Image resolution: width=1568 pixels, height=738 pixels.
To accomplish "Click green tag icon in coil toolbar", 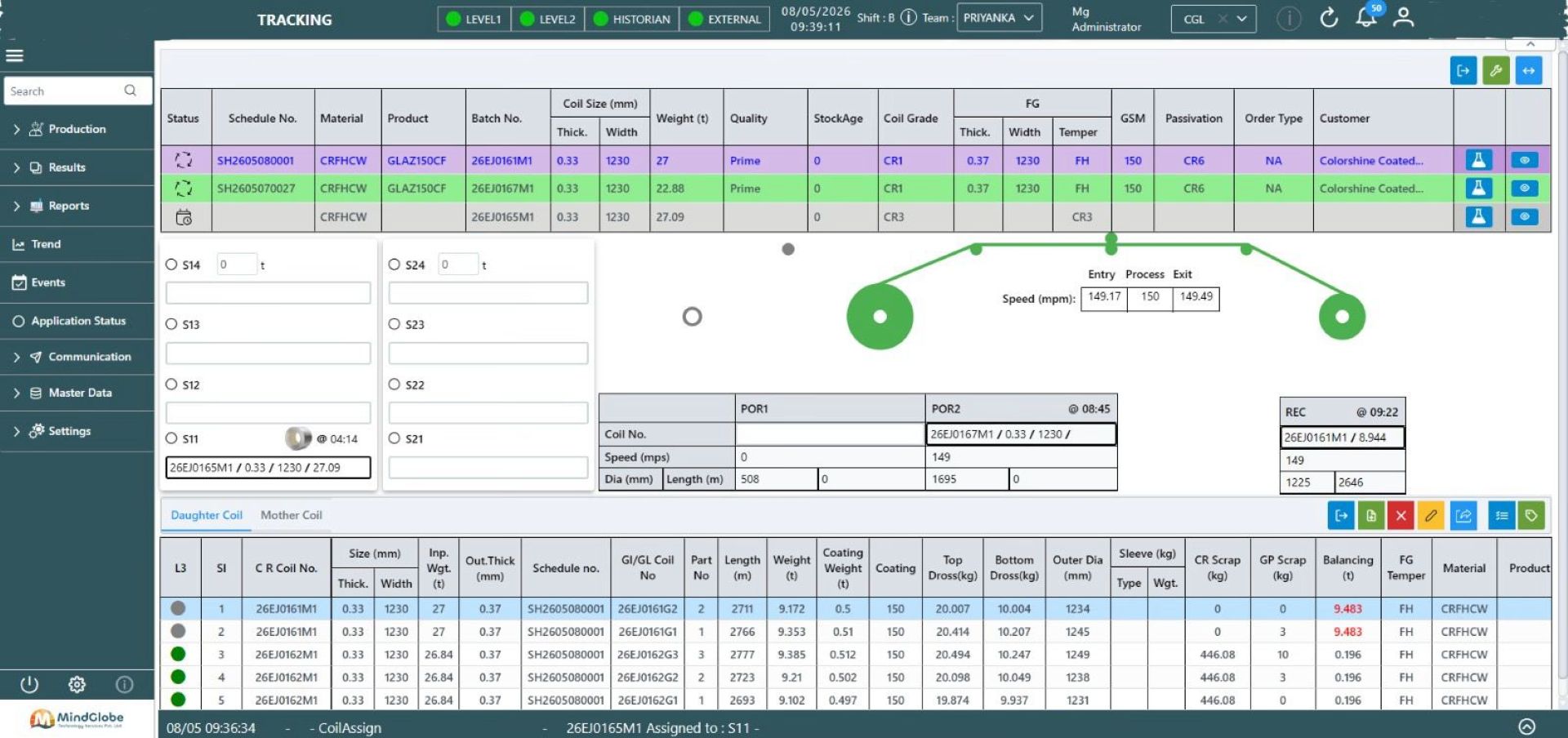I will (x=1531, y=515).
